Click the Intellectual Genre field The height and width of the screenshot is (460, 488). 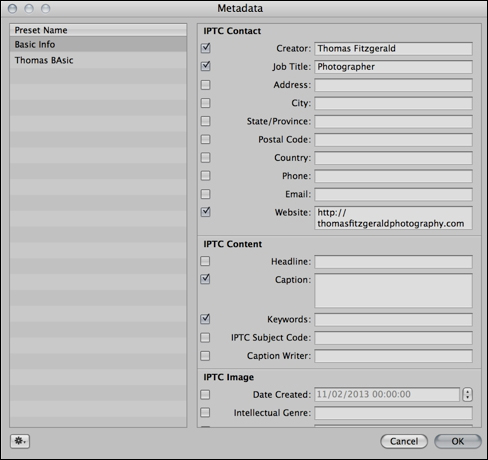point(393,413)
